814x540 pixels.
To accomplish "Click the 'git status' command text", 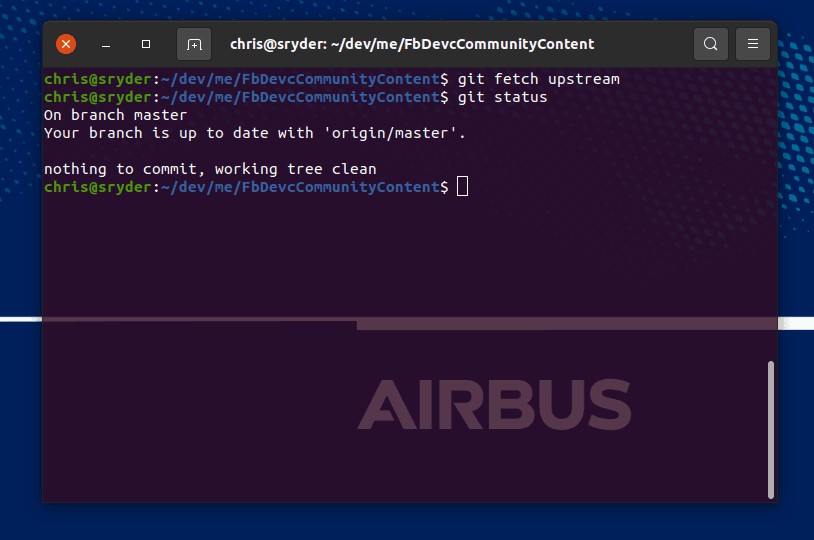I will 502,97.
